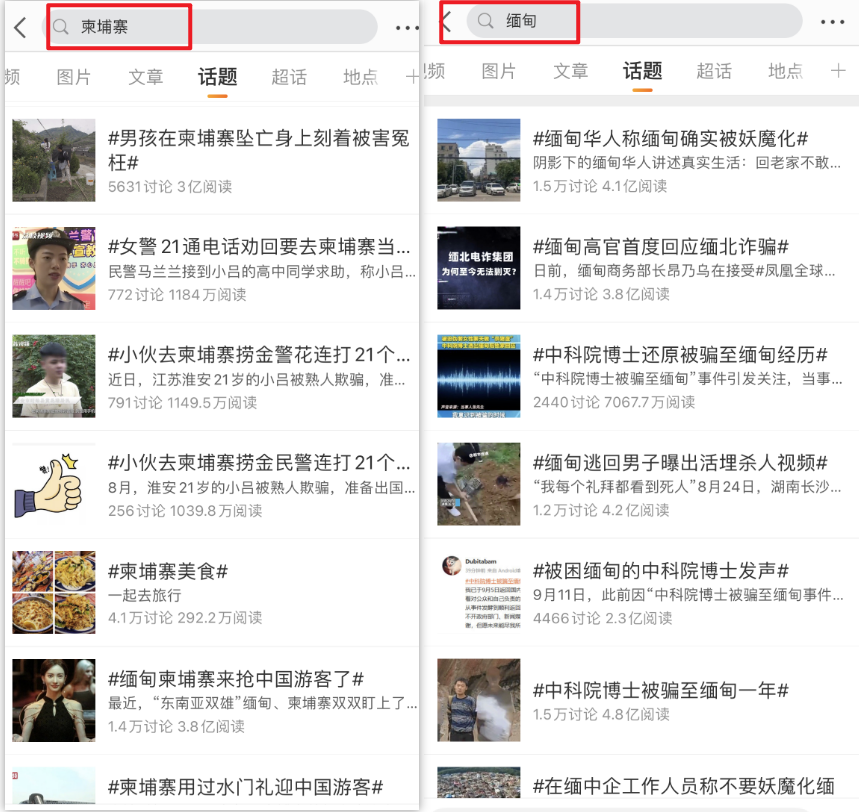Tap description 近日，江苏淮安21岁的小吕被熟人欺骗

(256, 380)
